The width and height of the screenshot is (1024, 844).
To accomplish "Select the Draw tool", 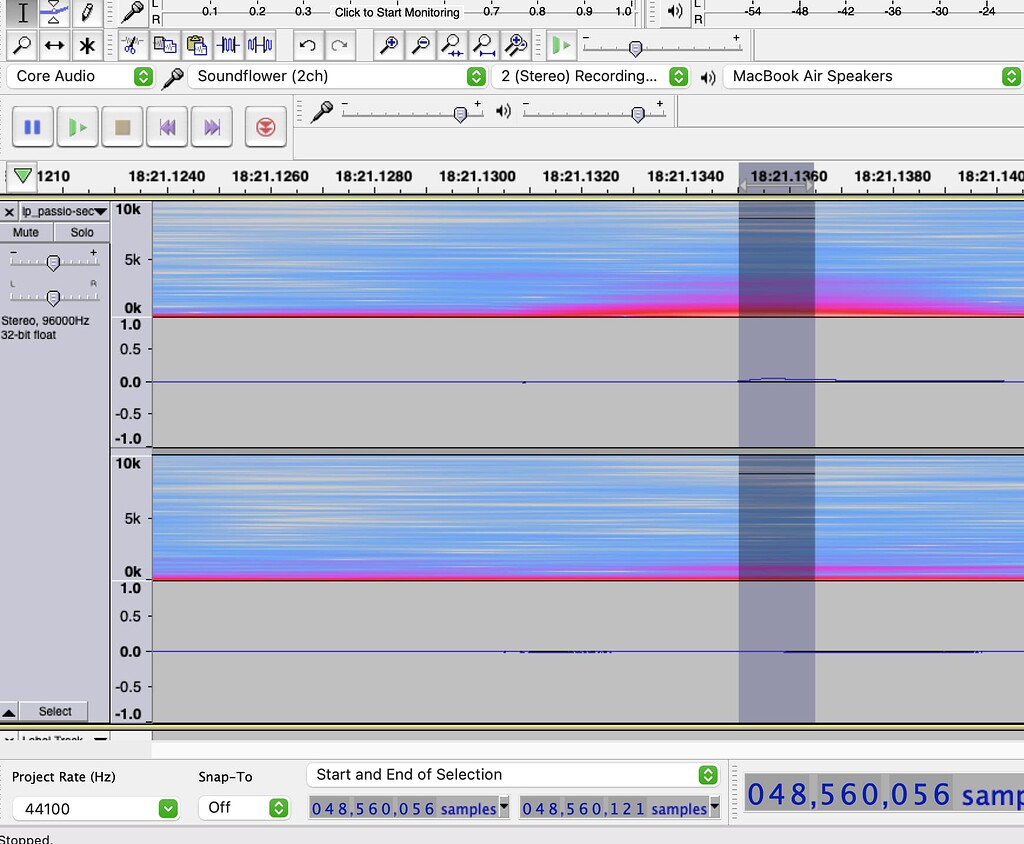I will click(88, 14).
